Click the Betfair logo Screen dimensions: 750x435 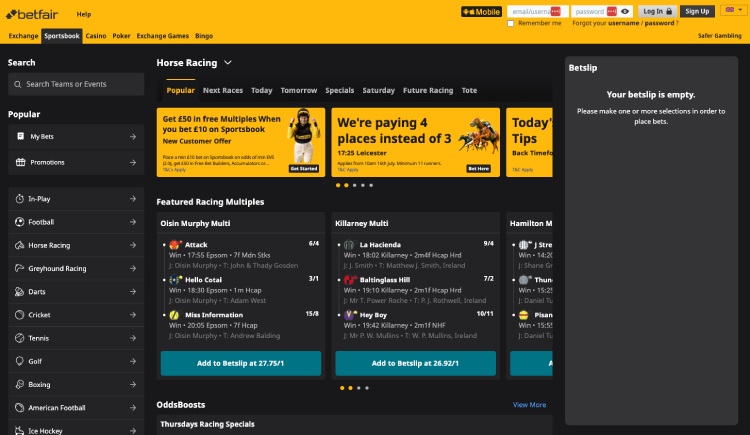(32, 14)
